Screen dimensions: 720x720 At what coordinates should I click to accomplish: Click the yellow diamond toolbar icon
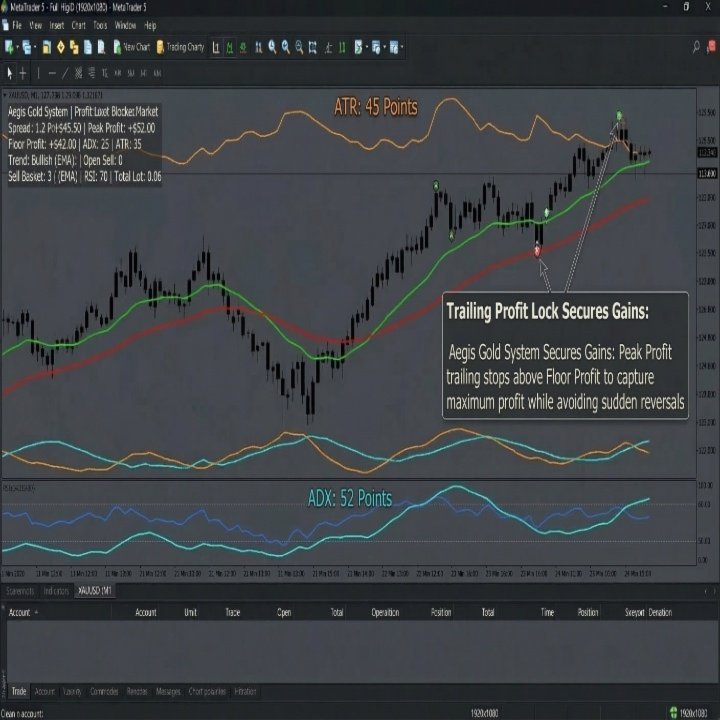pyautogui.click(x=61, y=47)
